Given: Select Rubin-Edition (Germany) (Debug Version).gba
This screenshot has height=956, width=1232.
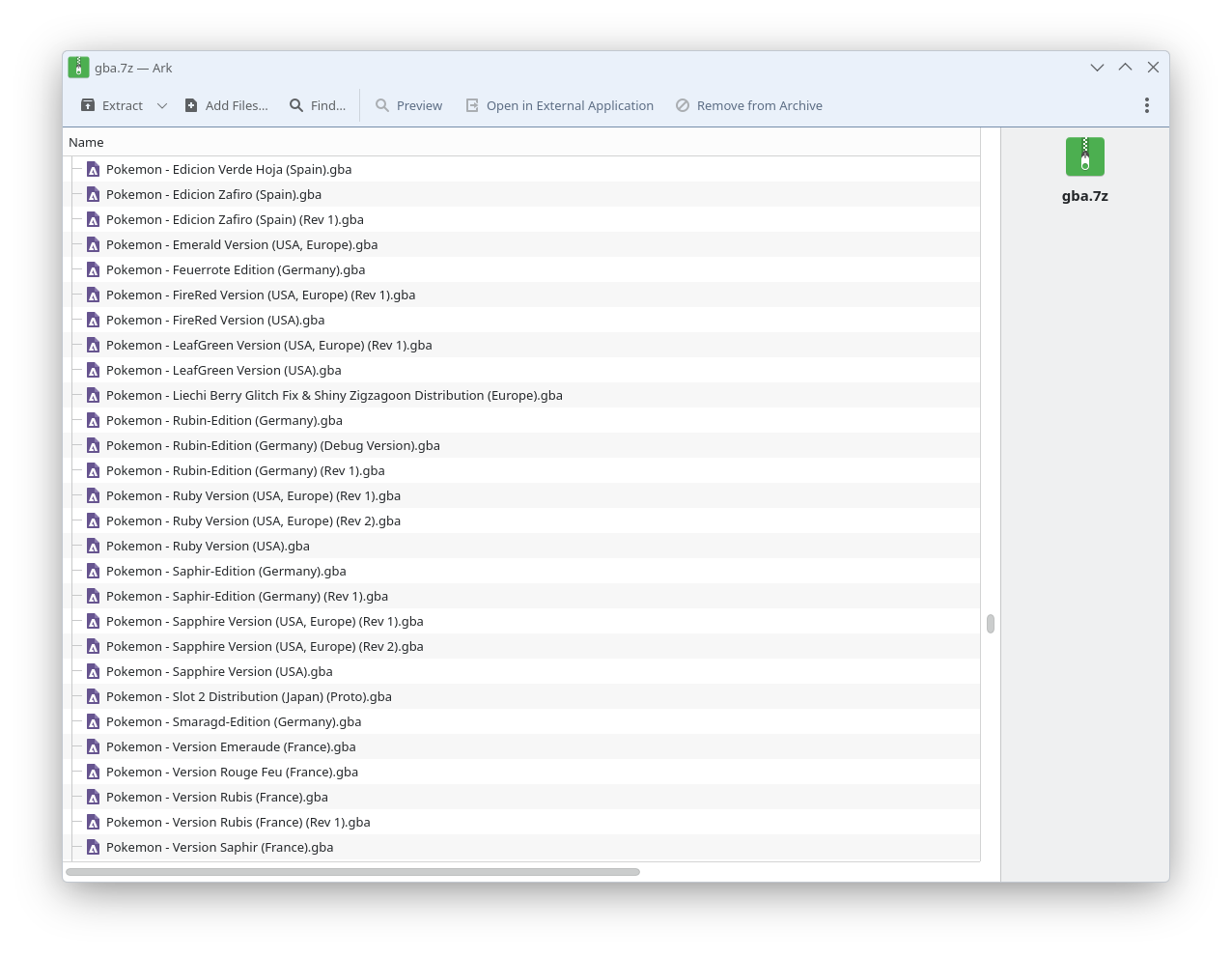Looking at the screenshot, I should click(521, 445).
